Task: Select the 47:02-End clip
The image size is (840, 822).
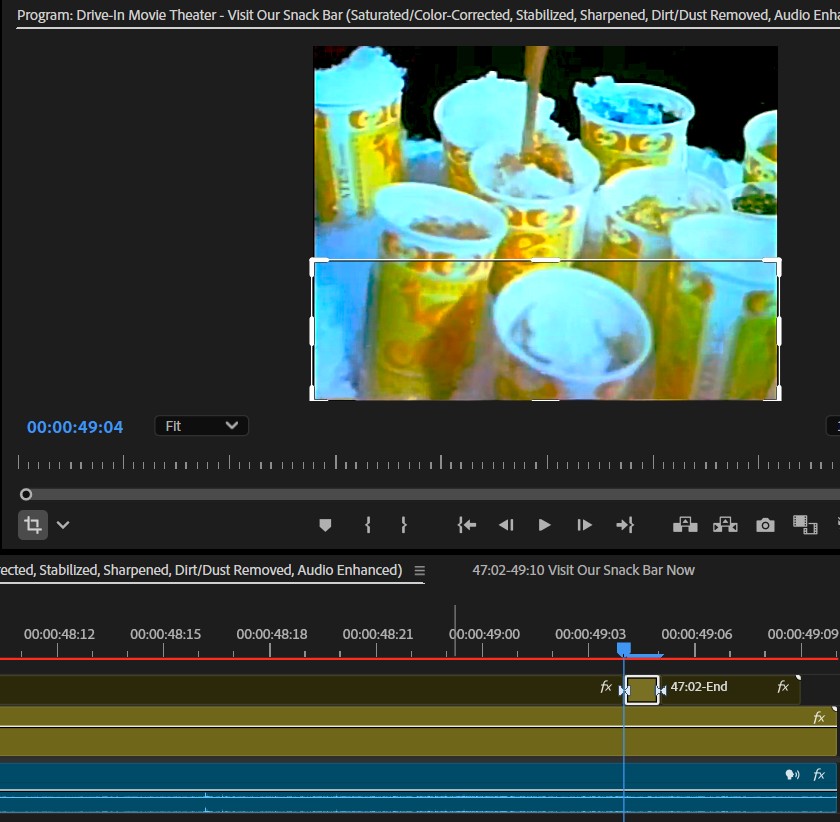Action: coord(730,690)
